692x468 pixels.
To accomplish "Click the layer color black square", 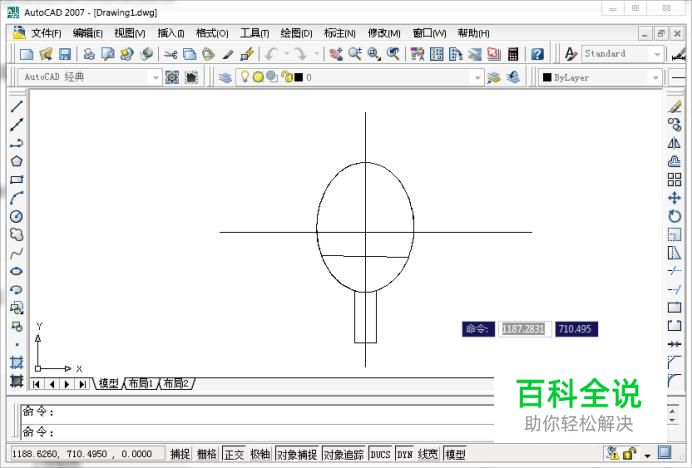I will point(299,78).
